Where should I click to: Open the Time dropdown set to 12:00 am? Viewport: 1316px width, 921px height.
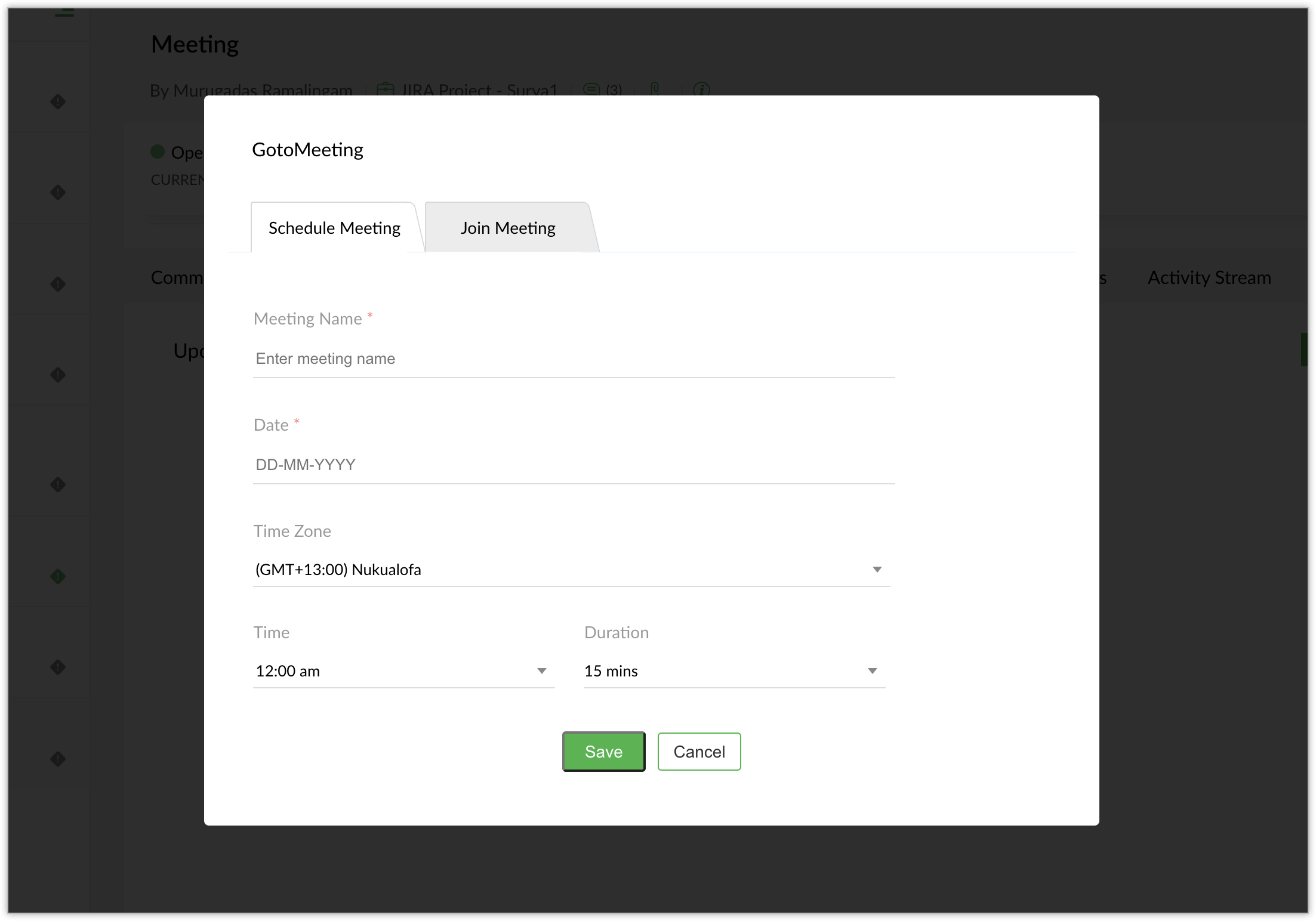pyautogui.click(x=403, y=671)
